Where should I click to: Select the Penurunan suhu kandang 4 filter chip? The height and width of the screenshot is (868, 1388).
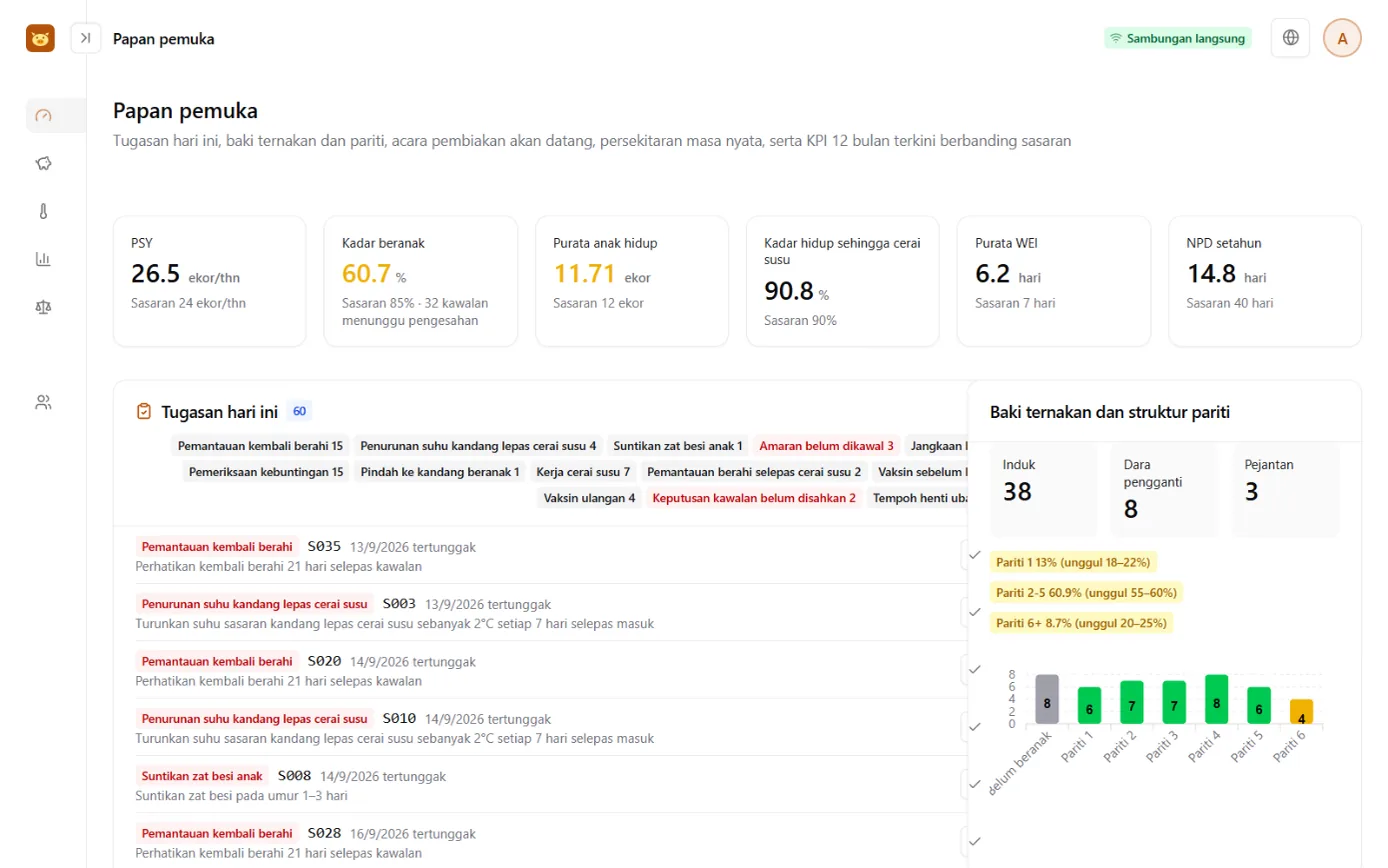pos(478,446)
